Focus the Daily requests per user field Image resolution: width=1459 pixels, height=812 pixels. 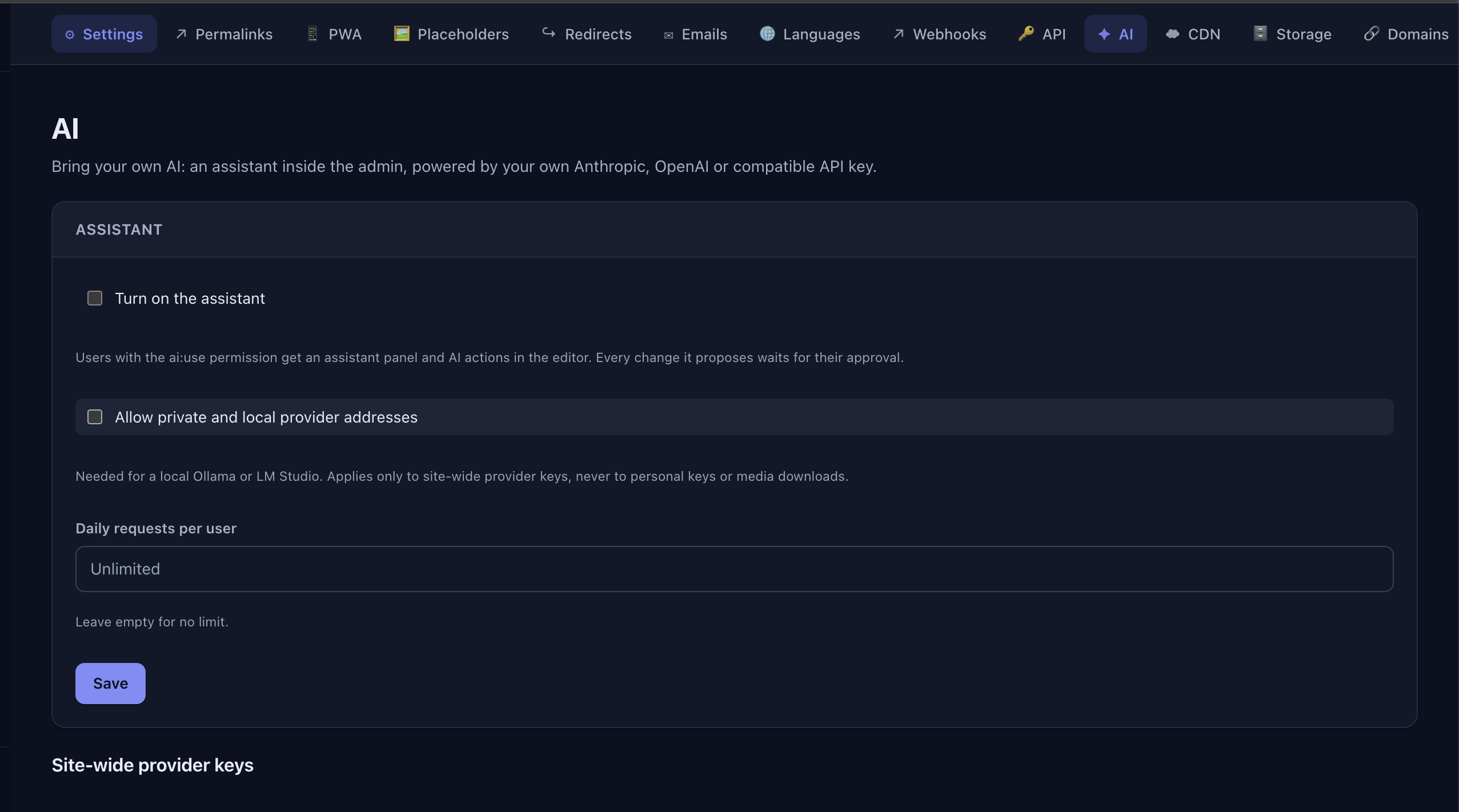pyautogui.click(x=734, y=569)
